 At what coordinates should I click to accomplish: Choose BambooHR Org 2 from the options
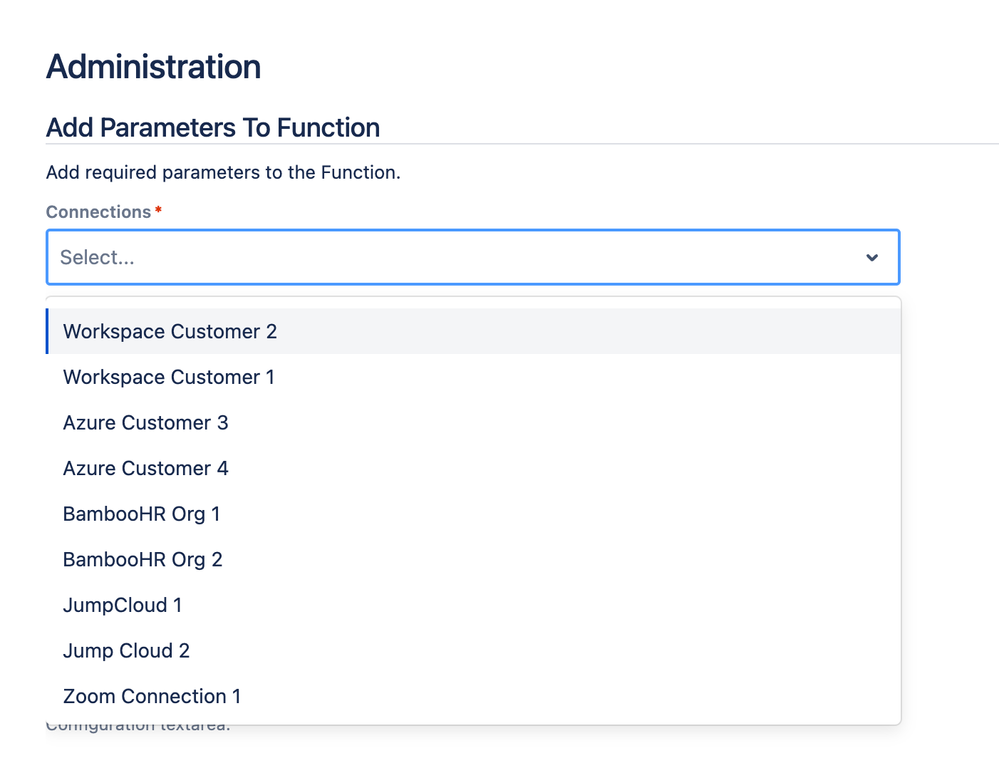(143, 559)
